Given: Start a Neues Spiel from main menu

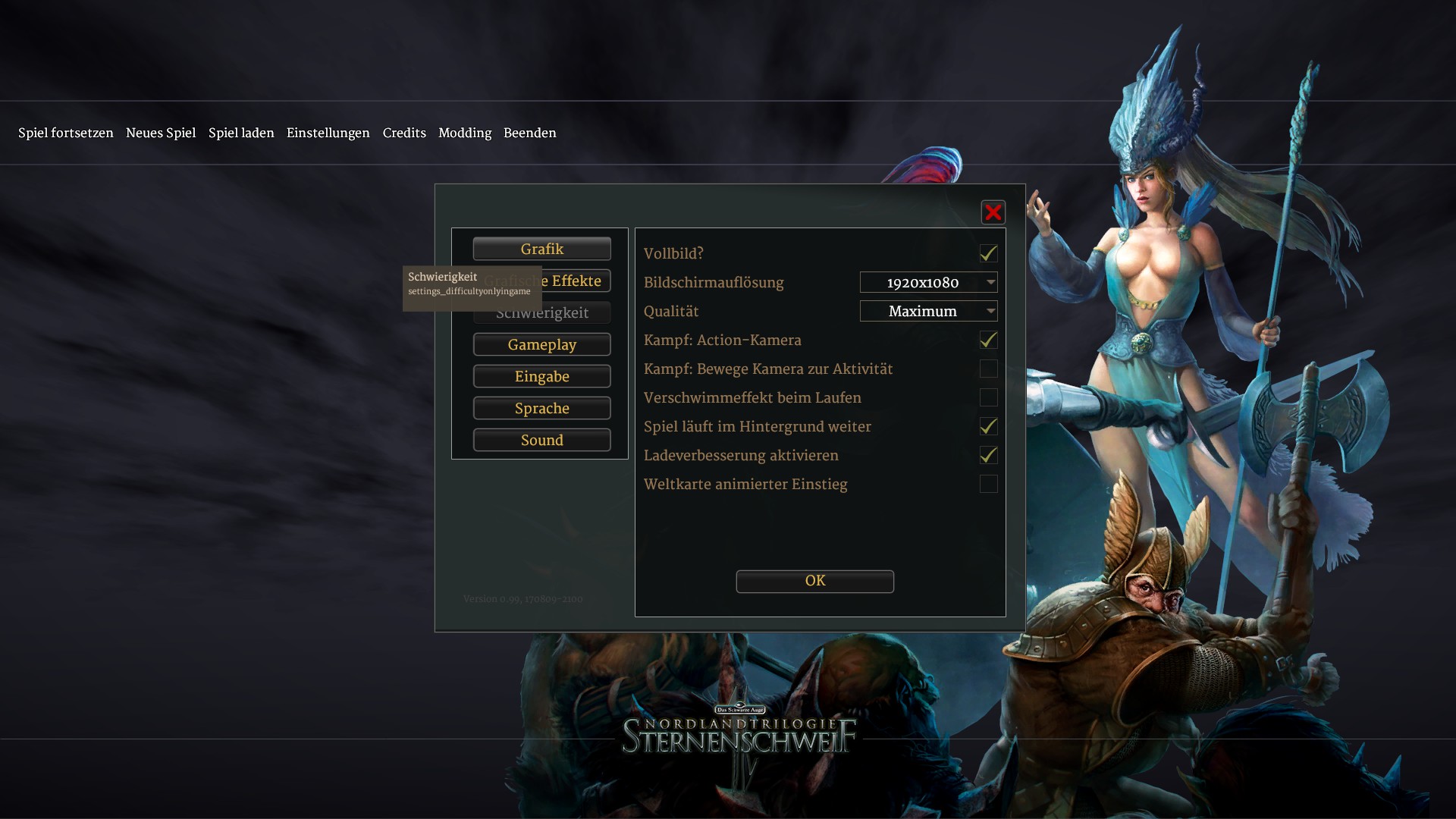Looking at the screenshot, I should (x=161, y=133).
